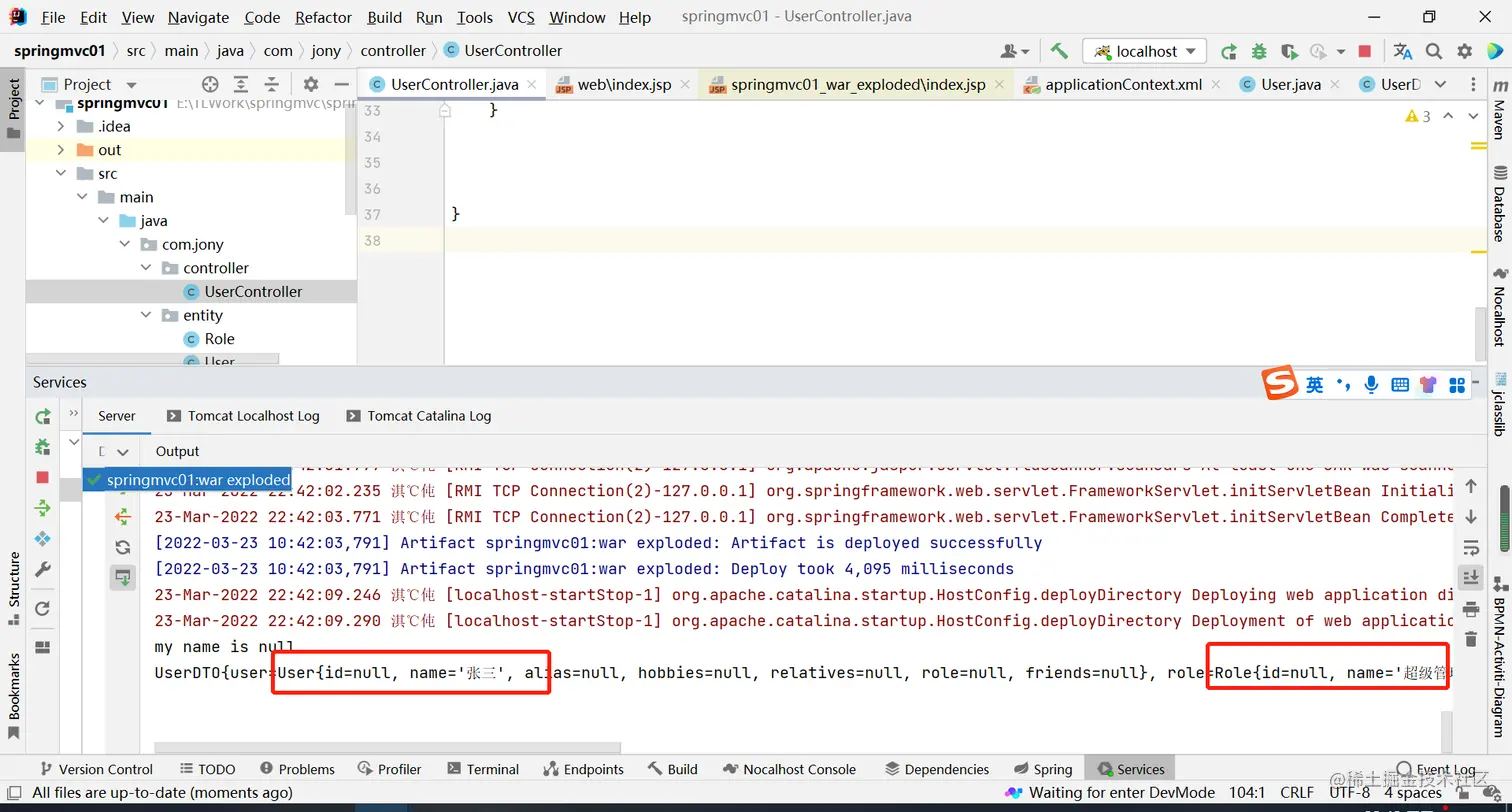
Task: Stop the running server from main toolbar
Action: [1365, 51]
